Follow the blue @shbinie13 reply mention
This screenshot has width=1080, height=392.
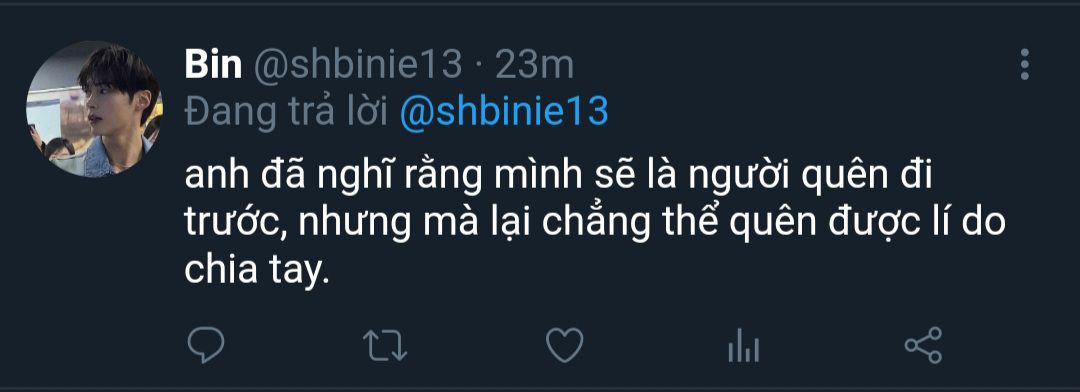[x=504, y=111]
